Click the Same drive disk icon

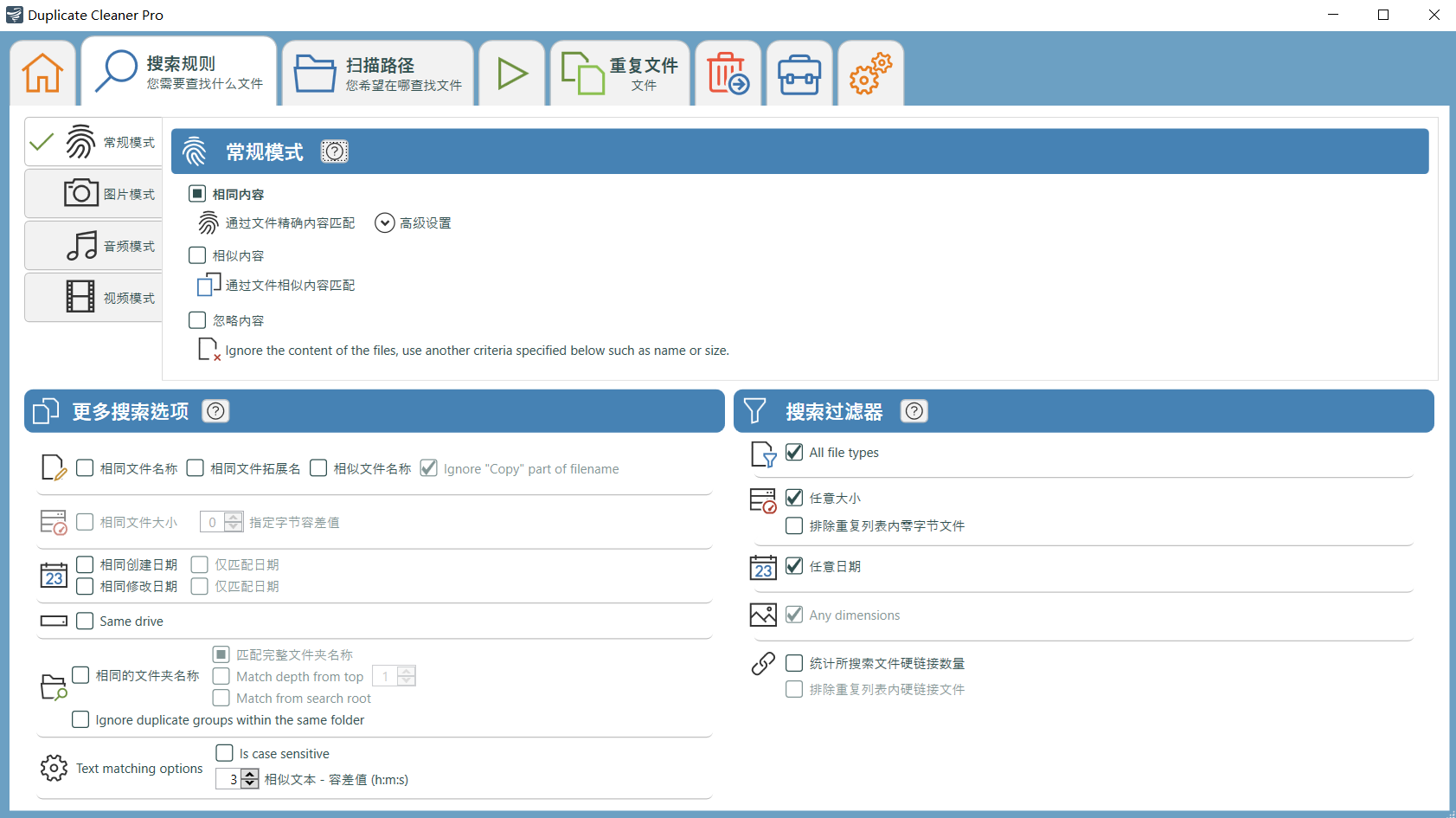point(54,621)
